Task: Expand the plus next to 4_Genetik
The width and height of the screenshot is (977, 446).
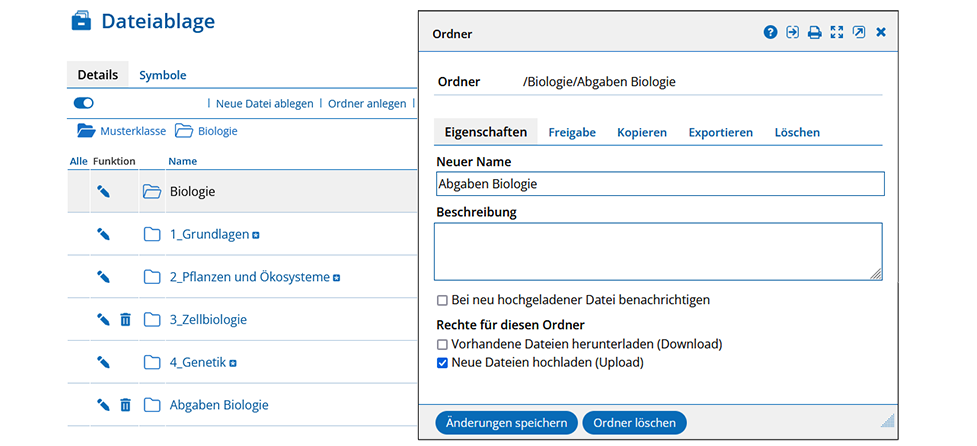Action: (x=232, y=363)
